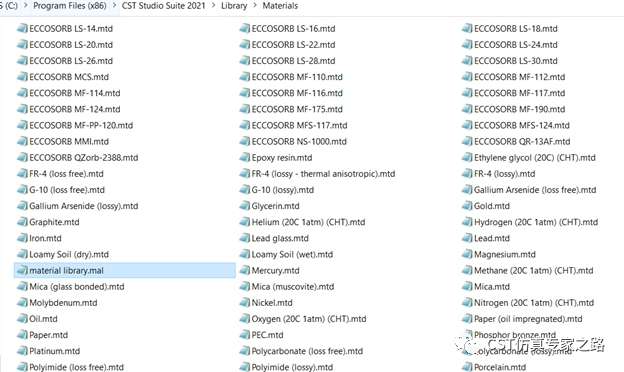This screenshot has height=372, width=624.
Task: Navigate to CST Studio Suite 2021 folder
Action: (x=164, y=6)
